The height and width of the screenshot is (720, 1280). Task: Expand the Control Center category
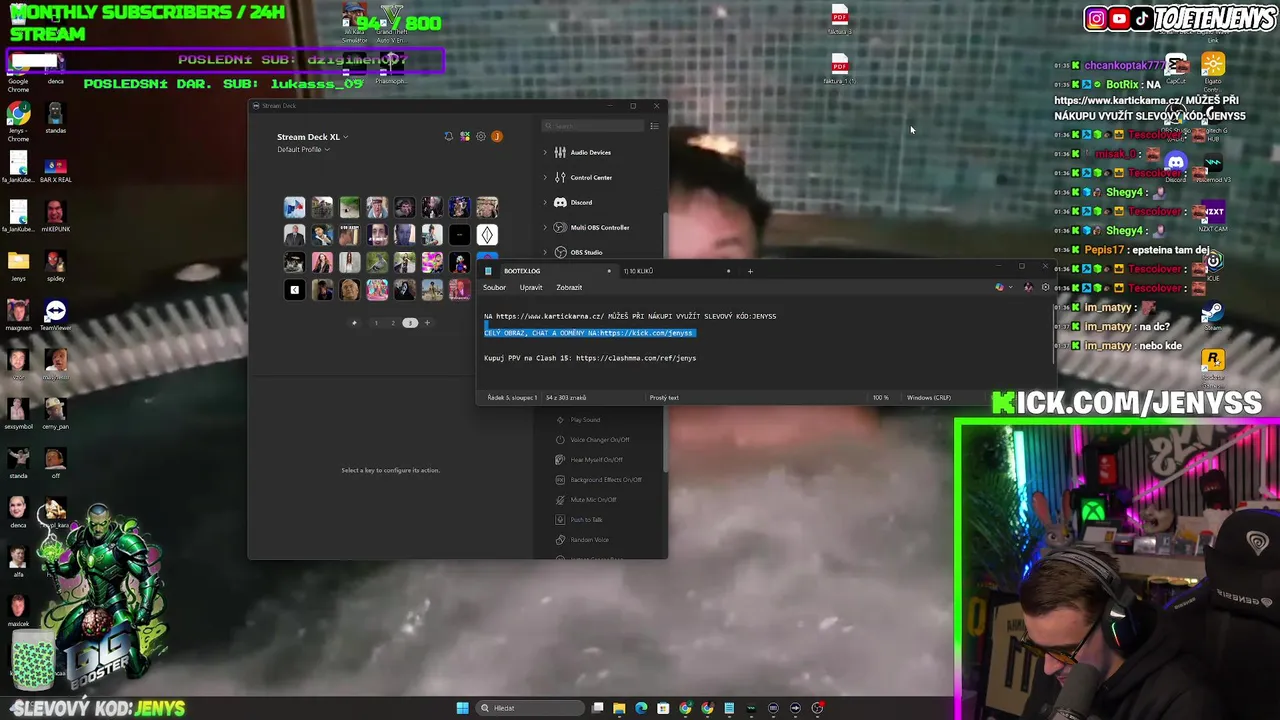click(545, 177)
